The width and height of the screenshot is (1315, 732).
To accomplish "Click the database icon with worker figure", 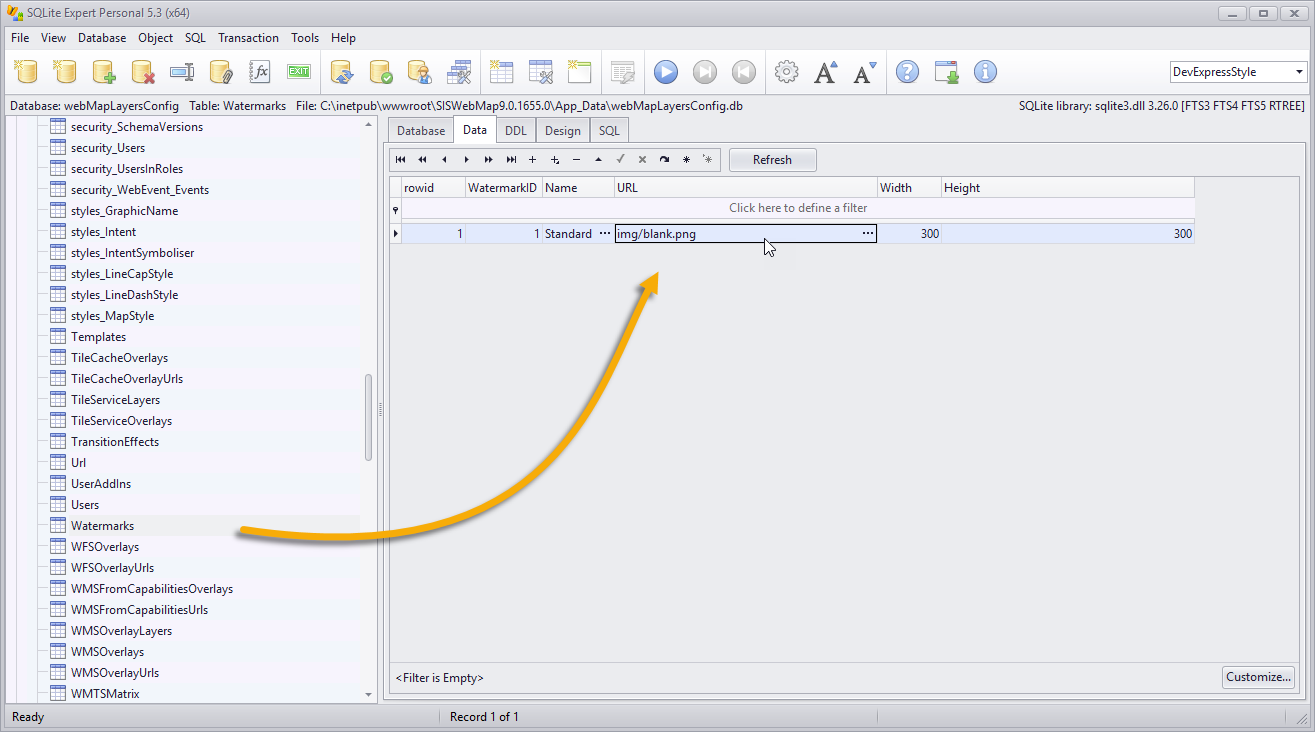I will [x=420, y=72].
